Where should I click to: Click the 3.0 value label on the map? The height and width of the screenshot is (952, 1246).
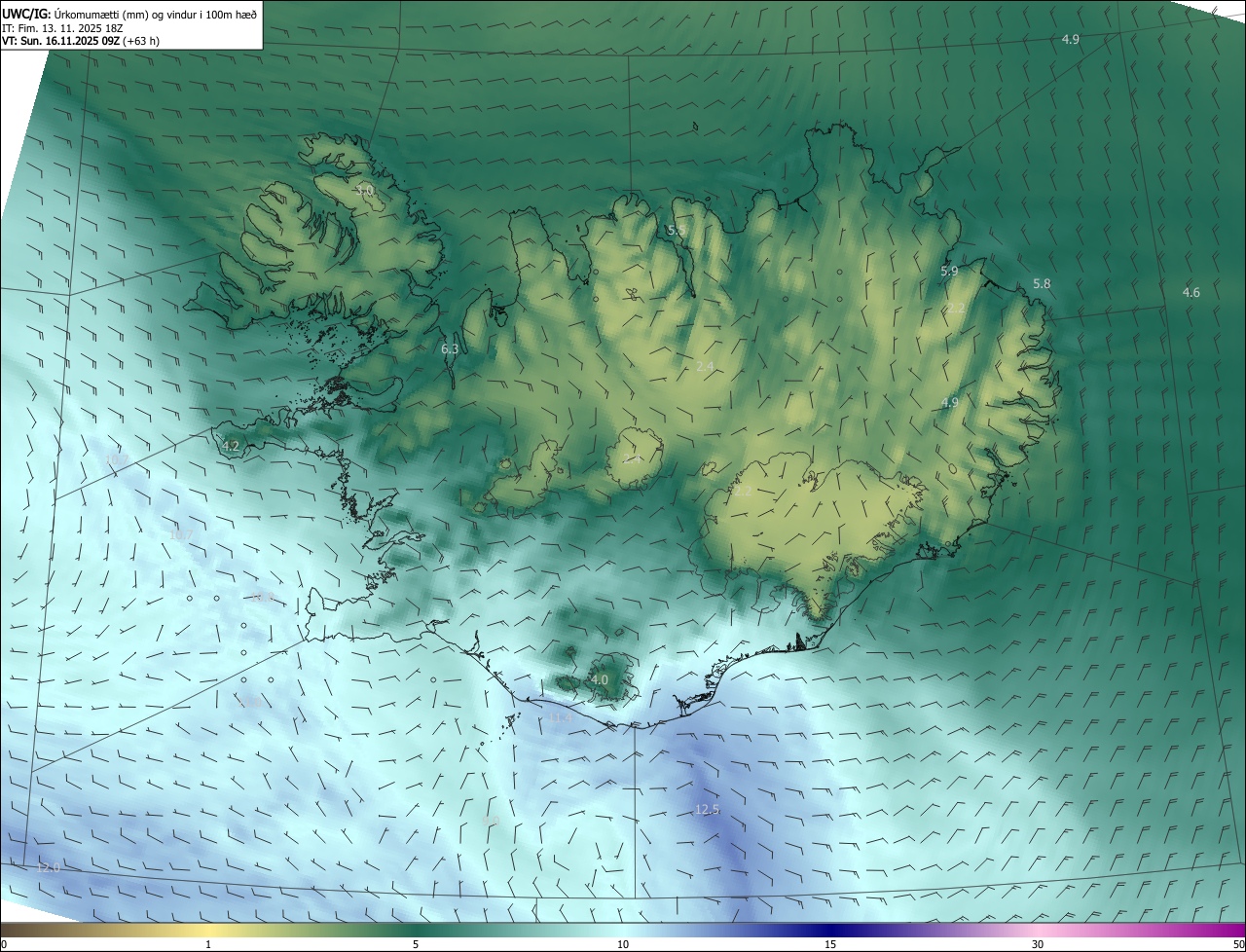point(365,191)
